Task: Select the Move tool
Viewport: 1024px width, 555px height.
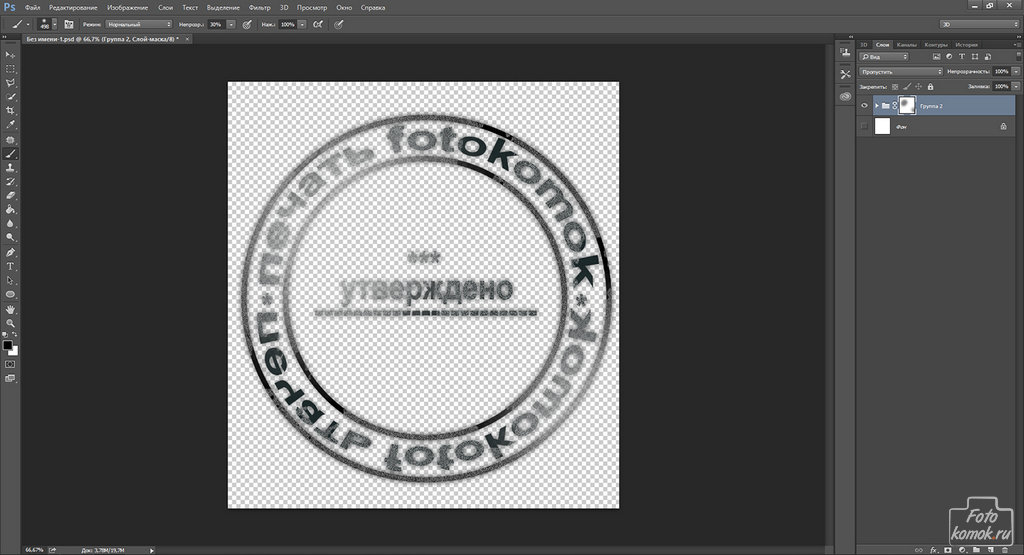Action: pyautogui.click(x=10, y=55)
